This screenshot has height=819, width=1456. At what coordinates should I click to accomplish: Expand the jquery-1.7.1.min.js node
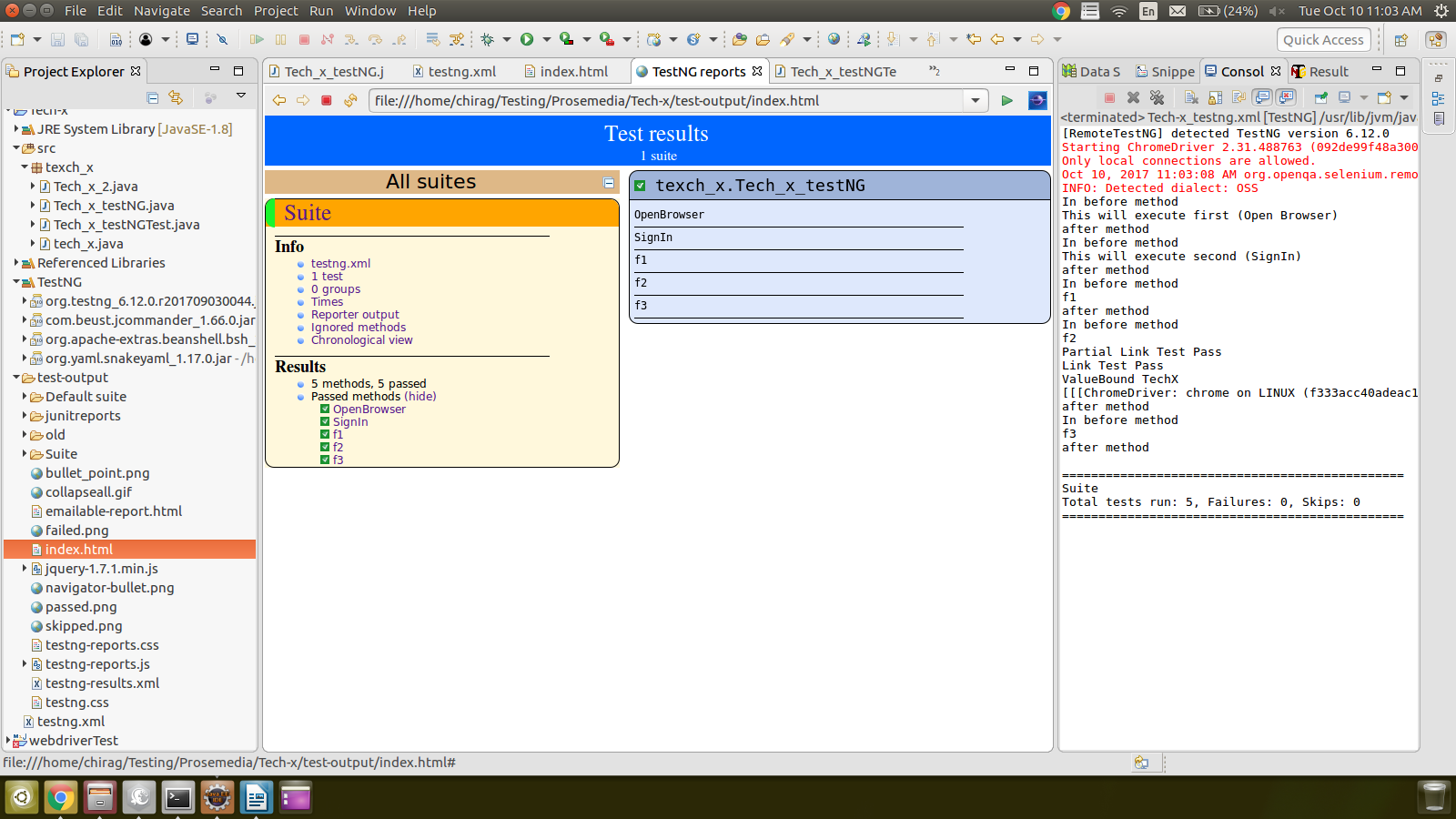coord(25,569)
